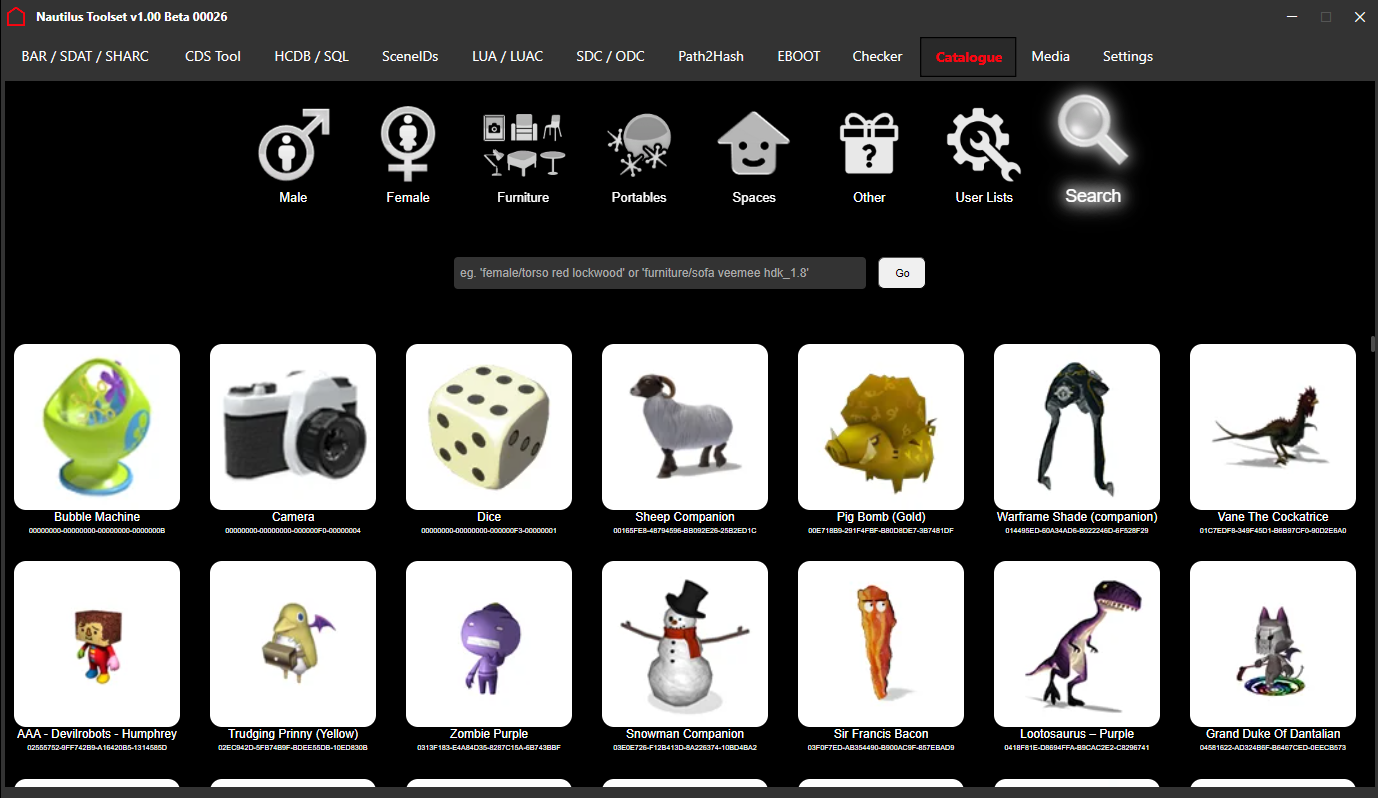Select the Bubble Machine thumbnail
This screenshot has height=798, width=1378.
[x=97, y=427]
